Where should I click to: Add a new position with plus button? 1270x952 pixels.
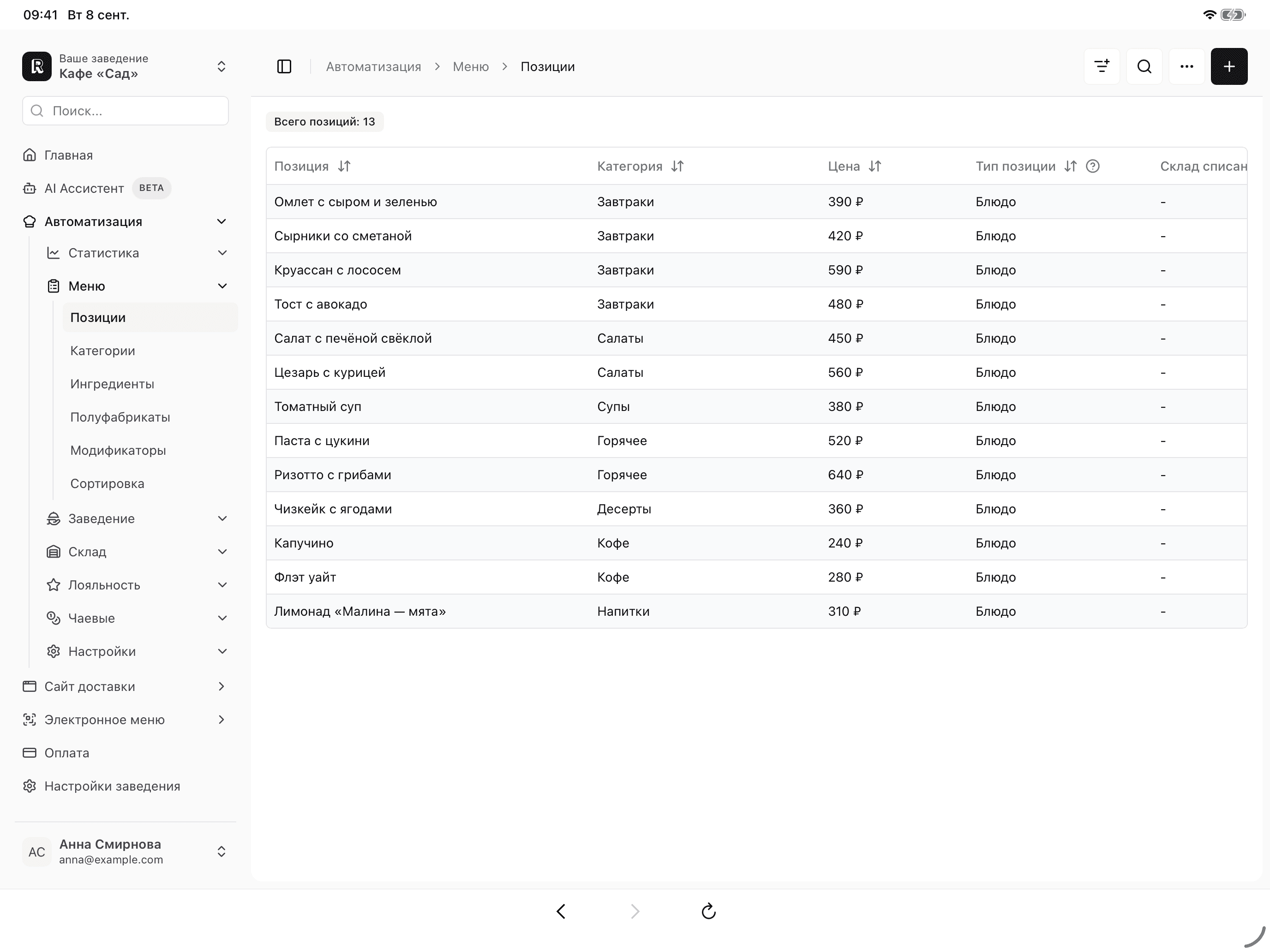pos(1229,66)
